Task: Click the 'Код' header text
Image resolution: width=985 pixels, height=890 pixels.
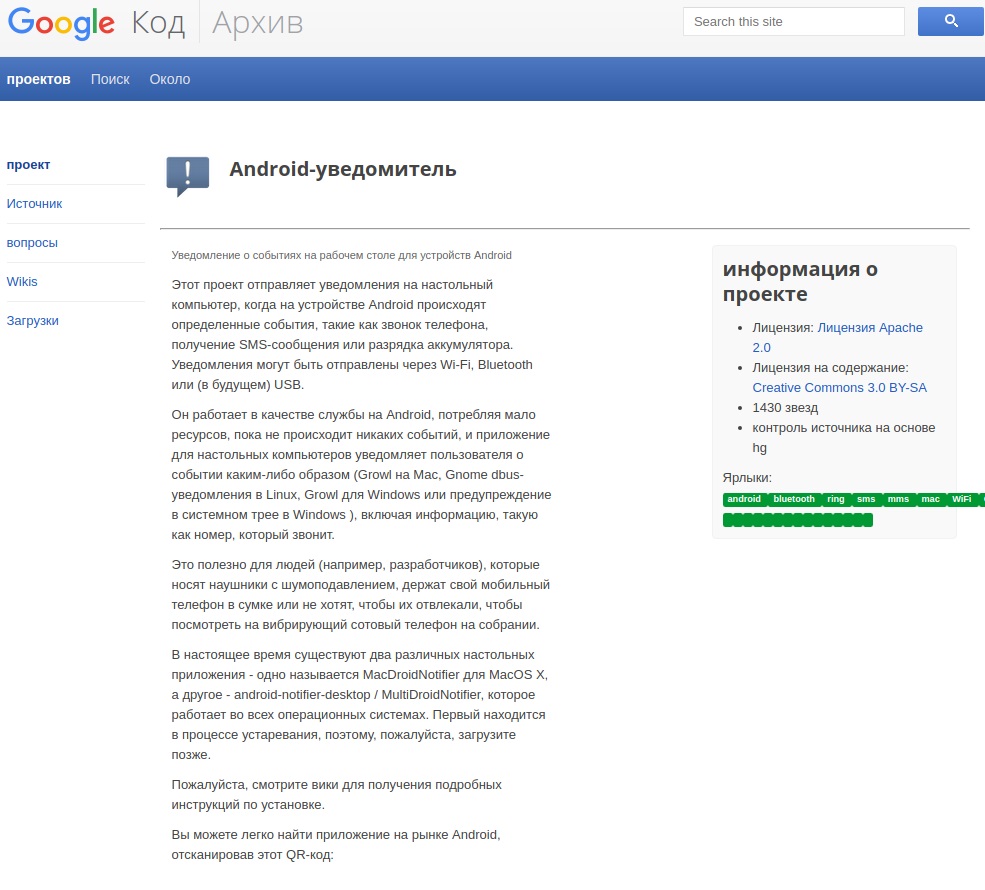Action: click(158, 23)
